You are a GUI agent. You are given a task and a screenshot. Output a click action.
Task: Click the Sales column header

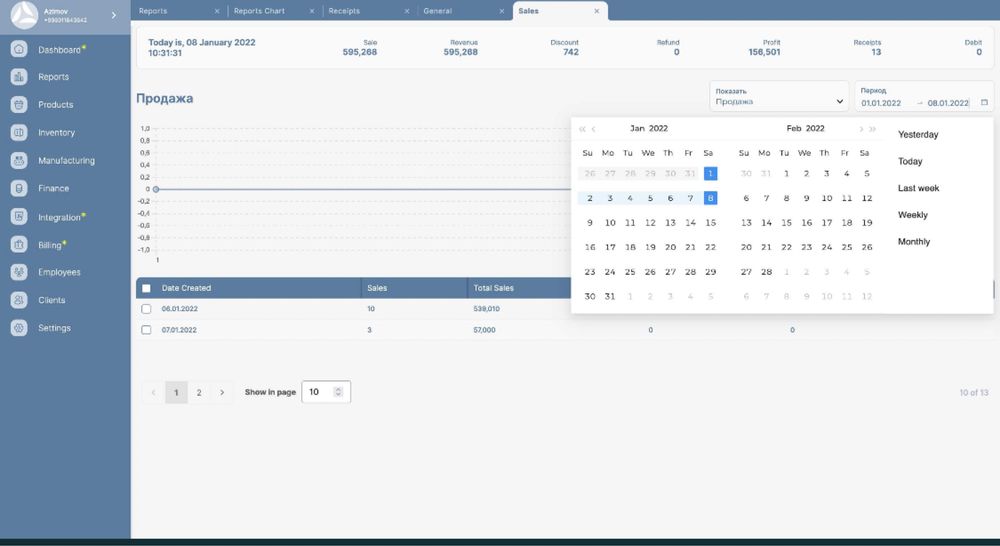377,288
